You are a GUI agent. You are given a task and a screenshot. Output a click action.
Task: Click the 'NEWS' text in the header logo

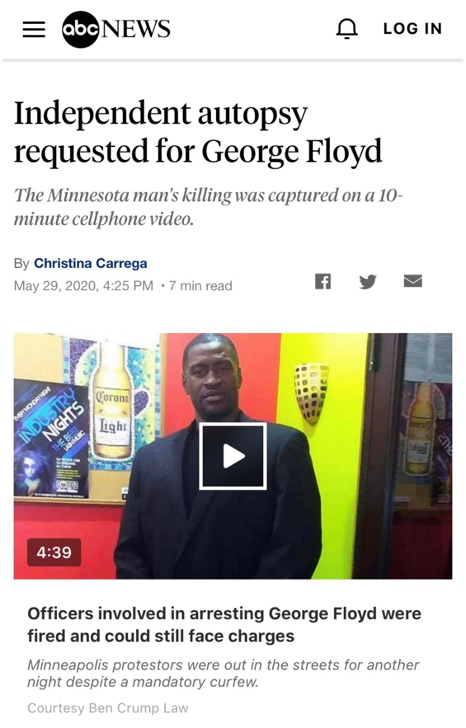tap(136, 29)
